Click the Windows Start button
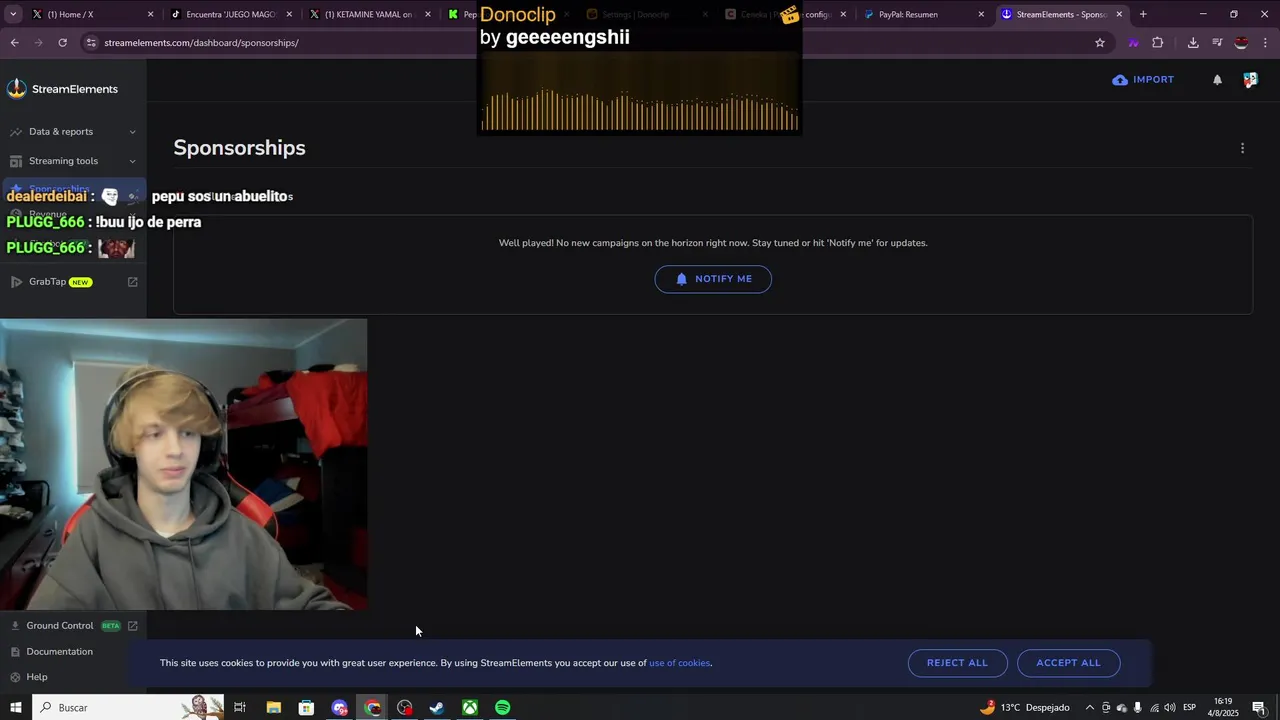 (x=16, y=708)
